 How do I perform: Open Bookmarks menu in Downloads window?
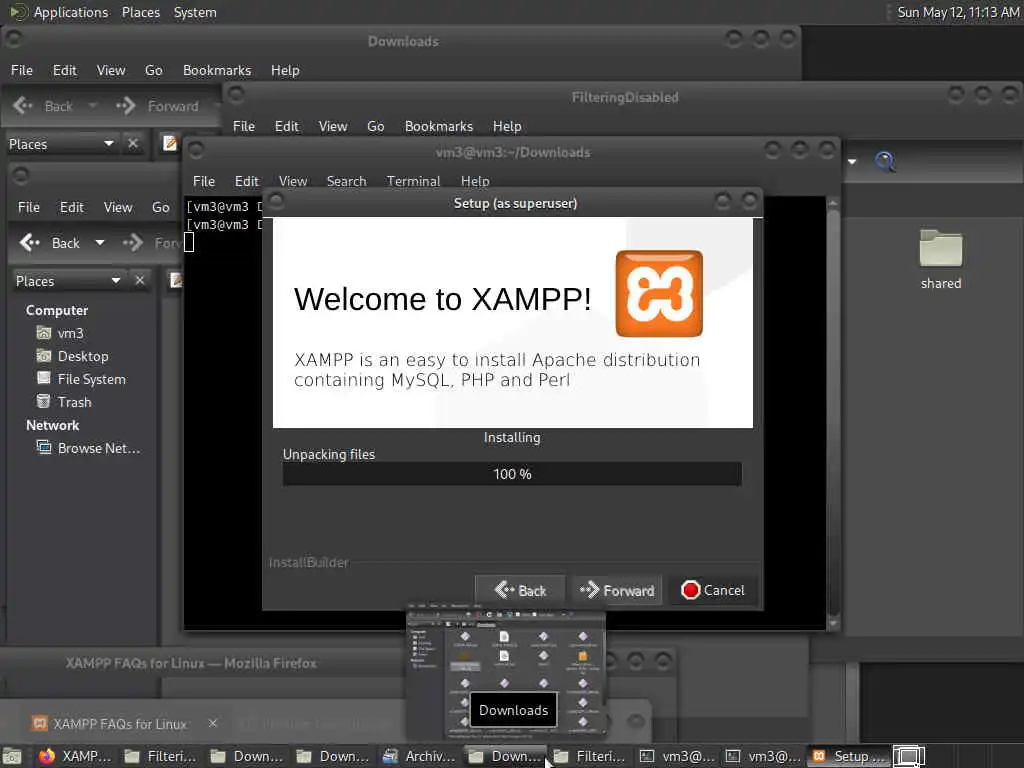tap(217, 71)
